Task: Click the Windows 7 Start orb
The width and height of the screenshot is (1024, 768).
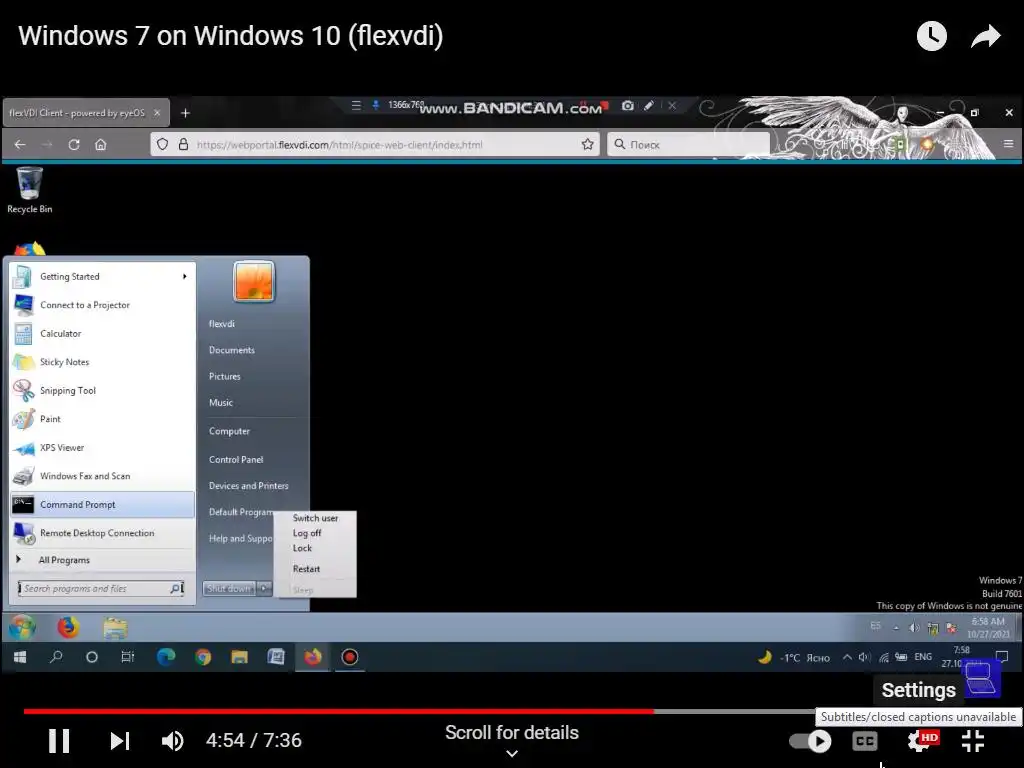Action: point(22,628)
